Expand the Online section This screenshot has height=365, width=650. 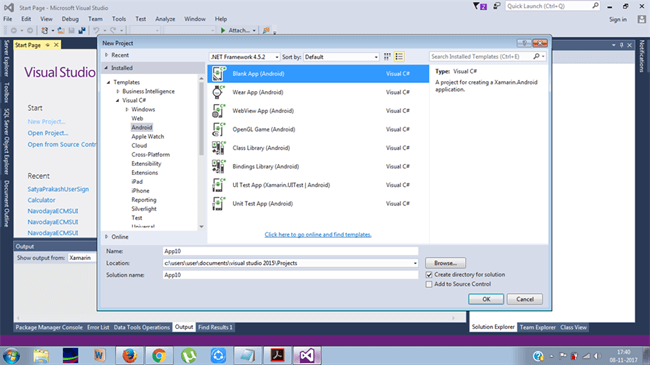pos(107,237)
